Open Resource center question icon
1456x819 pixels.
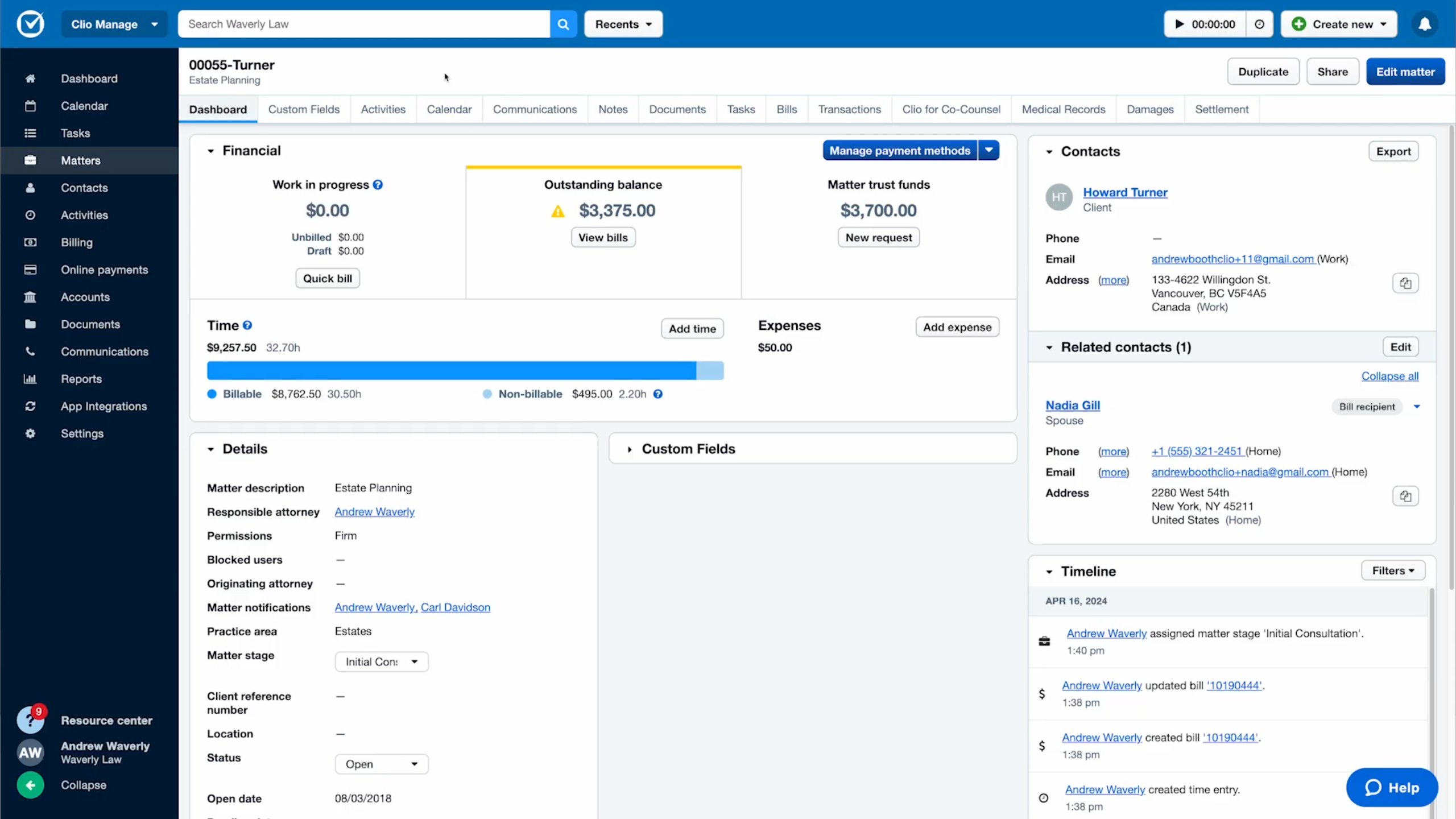point(30,720)
